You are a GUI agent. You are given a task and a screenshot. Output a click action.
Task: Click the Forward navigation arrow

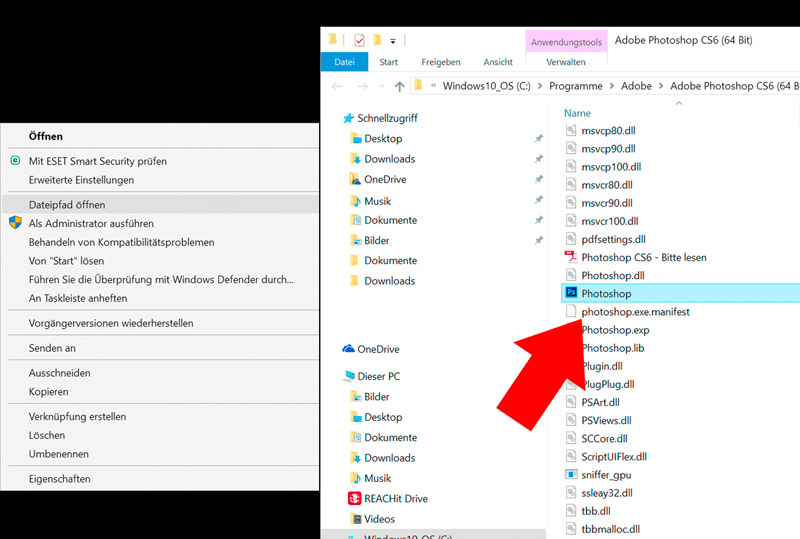[362, 86]
